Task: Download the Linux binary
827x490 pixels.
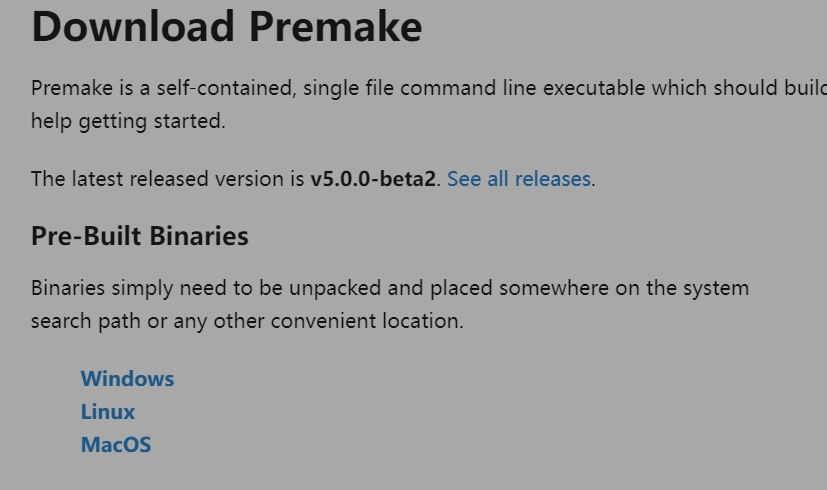Action: coord(108,411)
